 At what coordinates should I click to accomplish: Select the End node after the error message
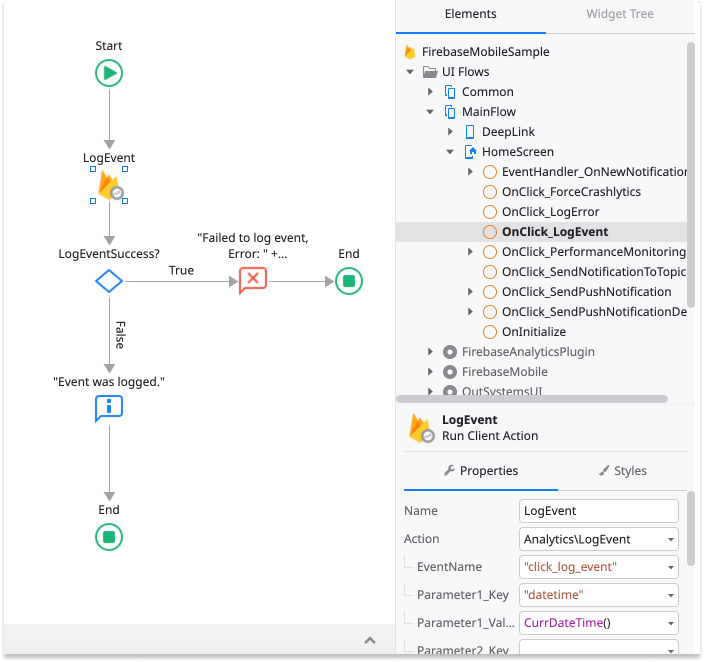tap(349, 281)
